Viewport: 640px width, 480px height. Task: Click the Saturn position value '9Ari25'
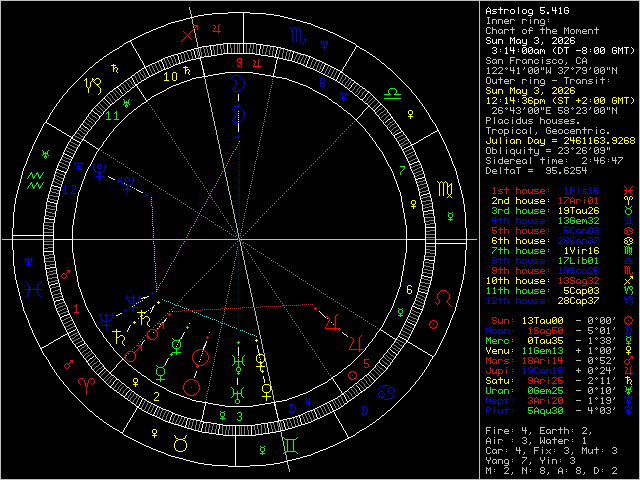545,381
